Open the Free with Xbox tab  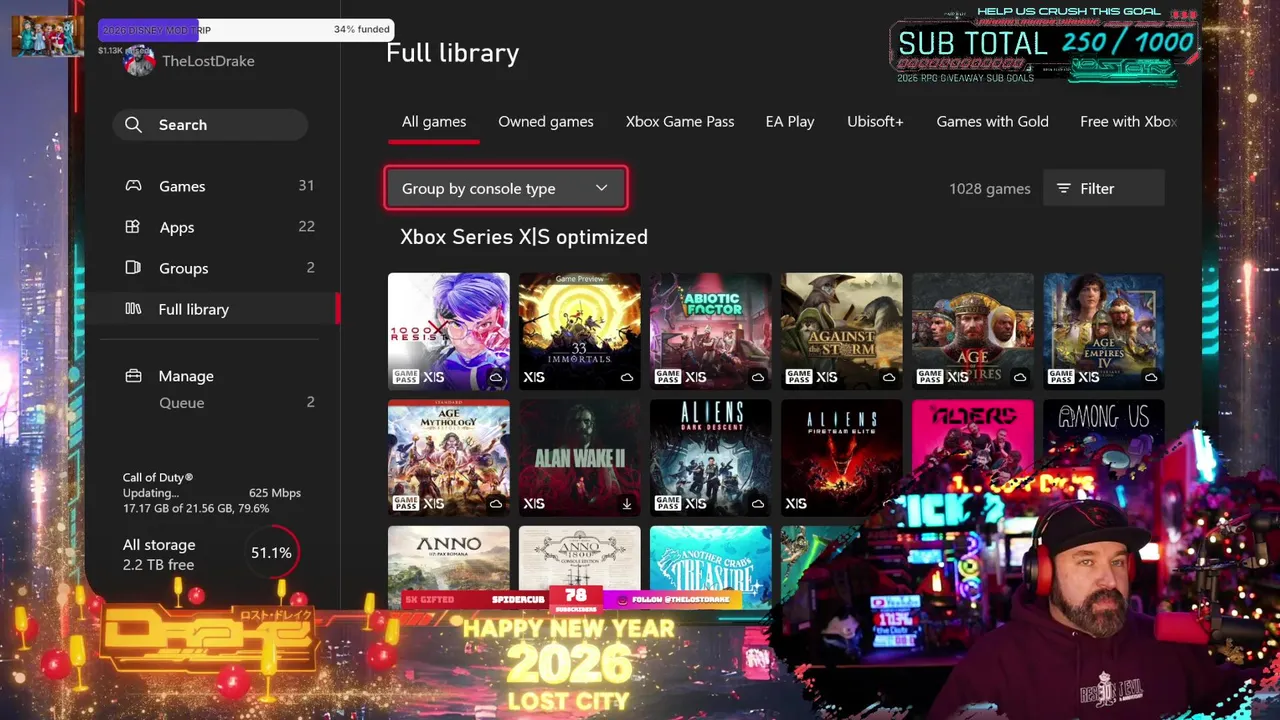1128,121
